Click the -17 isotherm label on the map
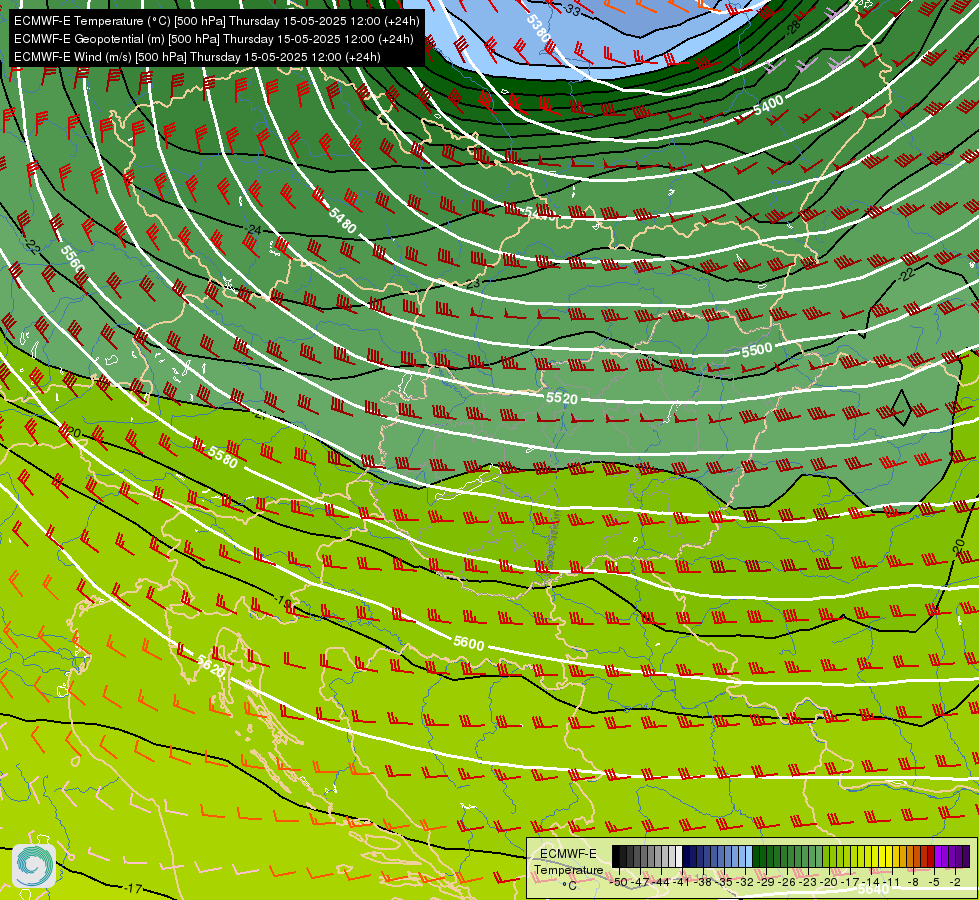 pyautogui.click(x=133, y=888)
